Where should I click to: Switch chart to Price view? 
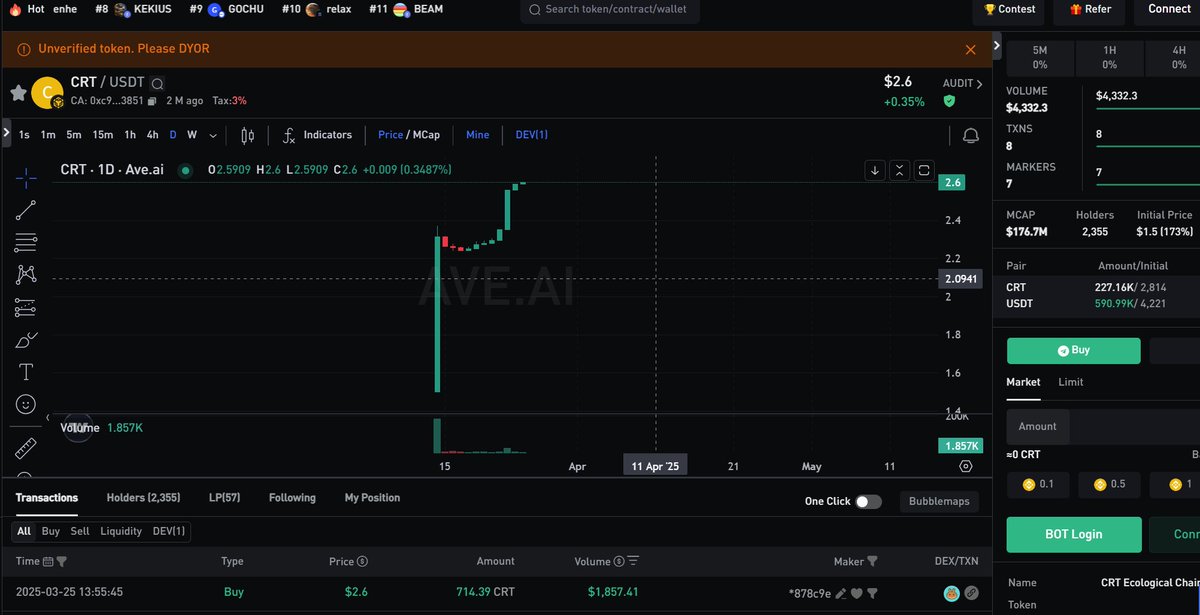390,135
